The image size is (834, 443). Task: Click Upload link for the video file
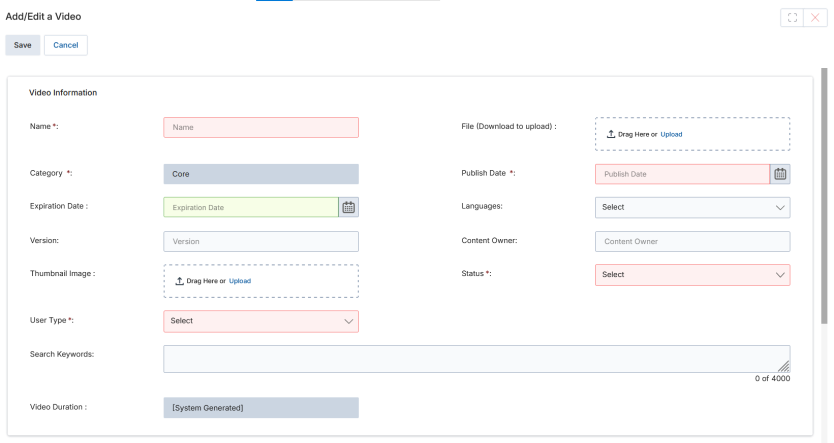click(x=671, y=135)
